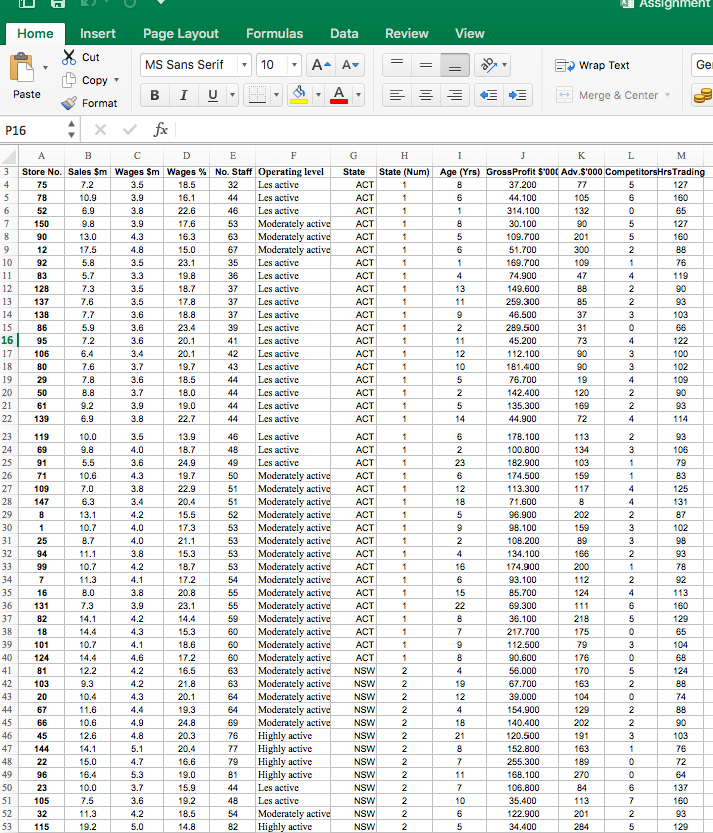713x833 pixels.
Task: Click the Paste clipboard icon
Action: 22,67
